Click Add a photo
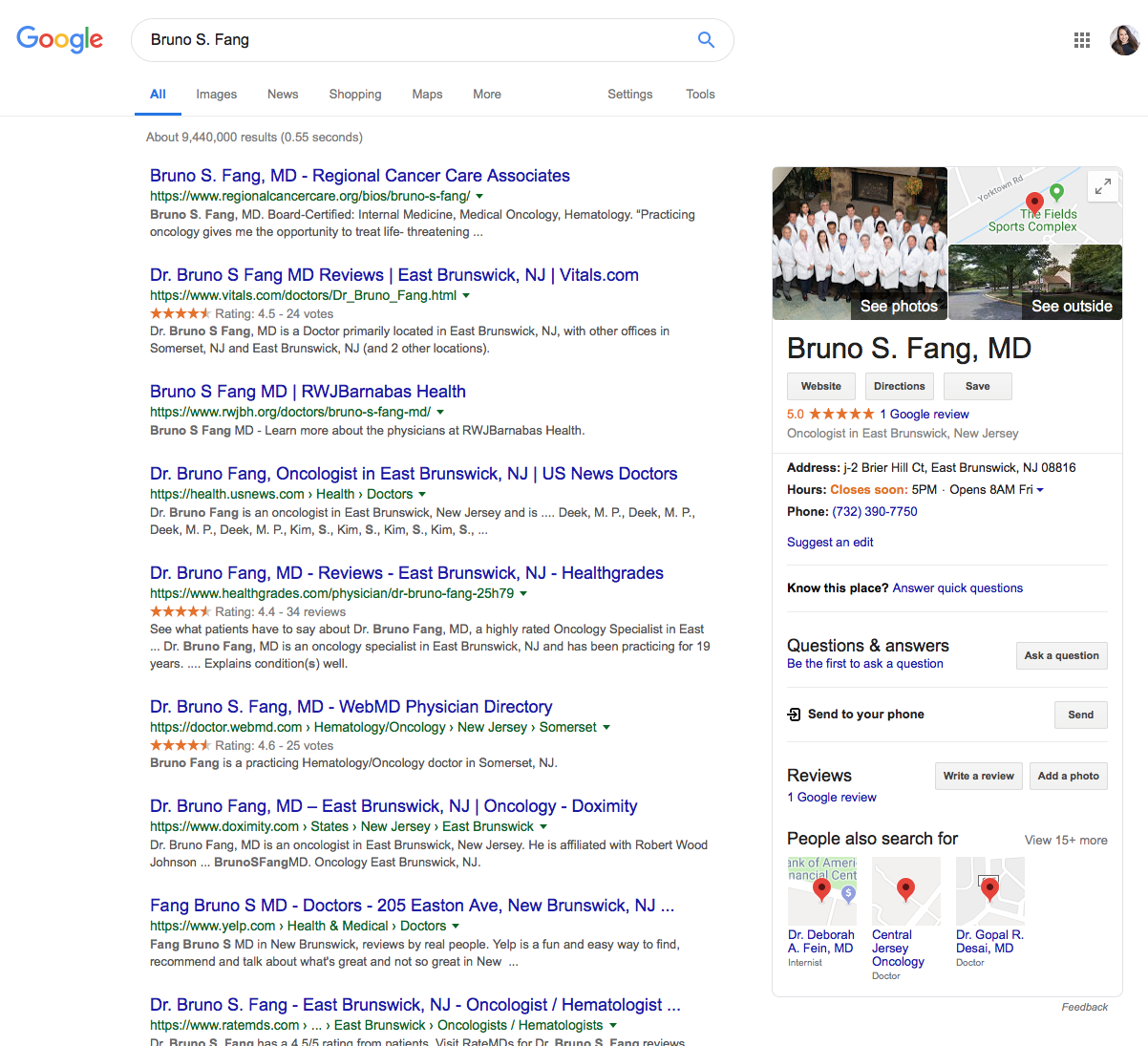The height and width of the screenshot is (1046, 1148). [x=1069, y=776]
